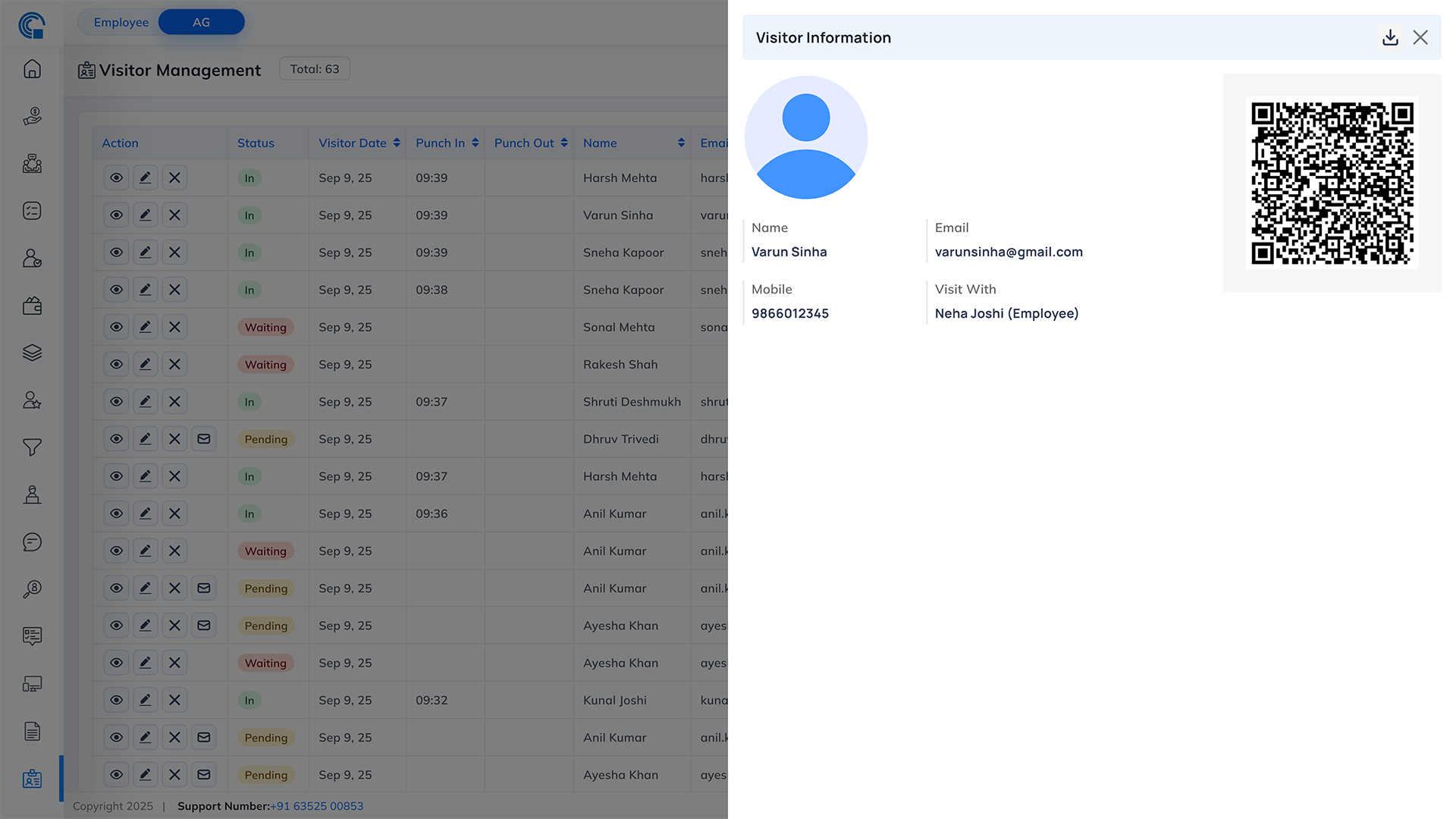Switch to Employee mode toggle

click(x=121, y=22)
